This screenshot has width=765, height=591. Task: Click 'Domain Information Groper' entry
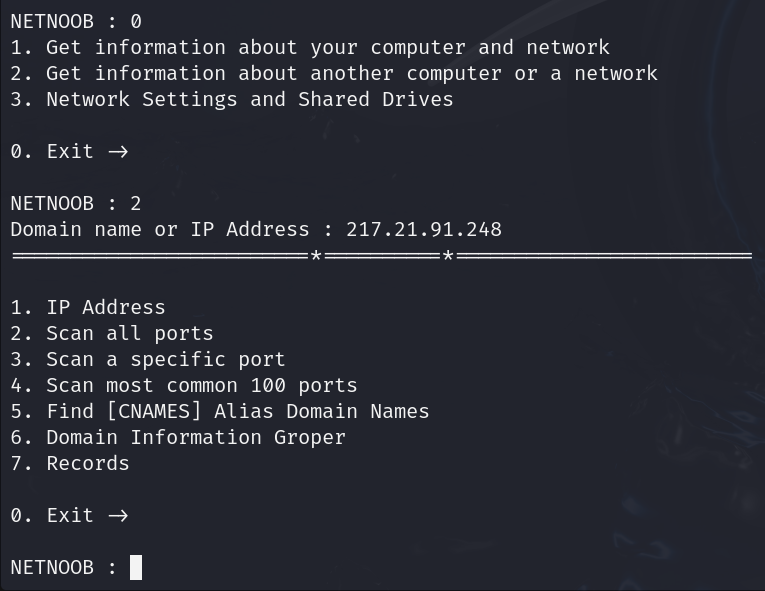click(x=178, y=438)
